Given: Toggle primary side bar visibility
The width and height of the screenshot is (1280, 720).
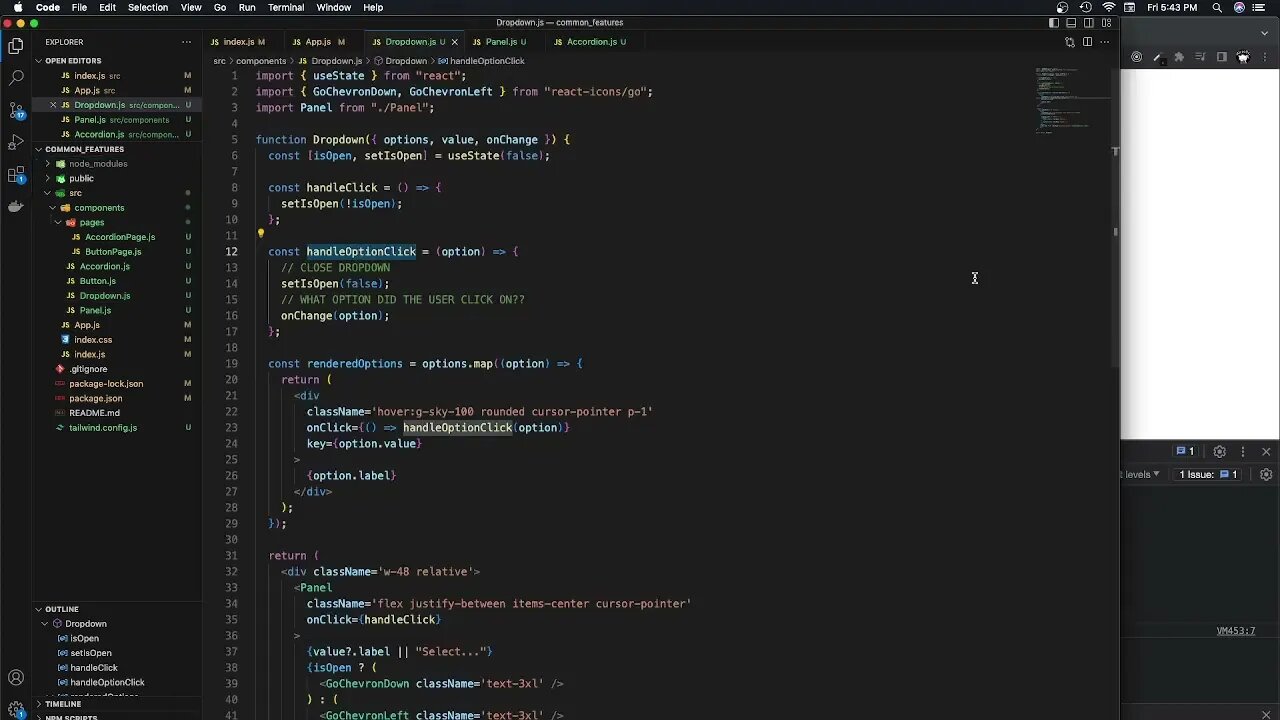Looking at the screenshot, I should 1054,23.
